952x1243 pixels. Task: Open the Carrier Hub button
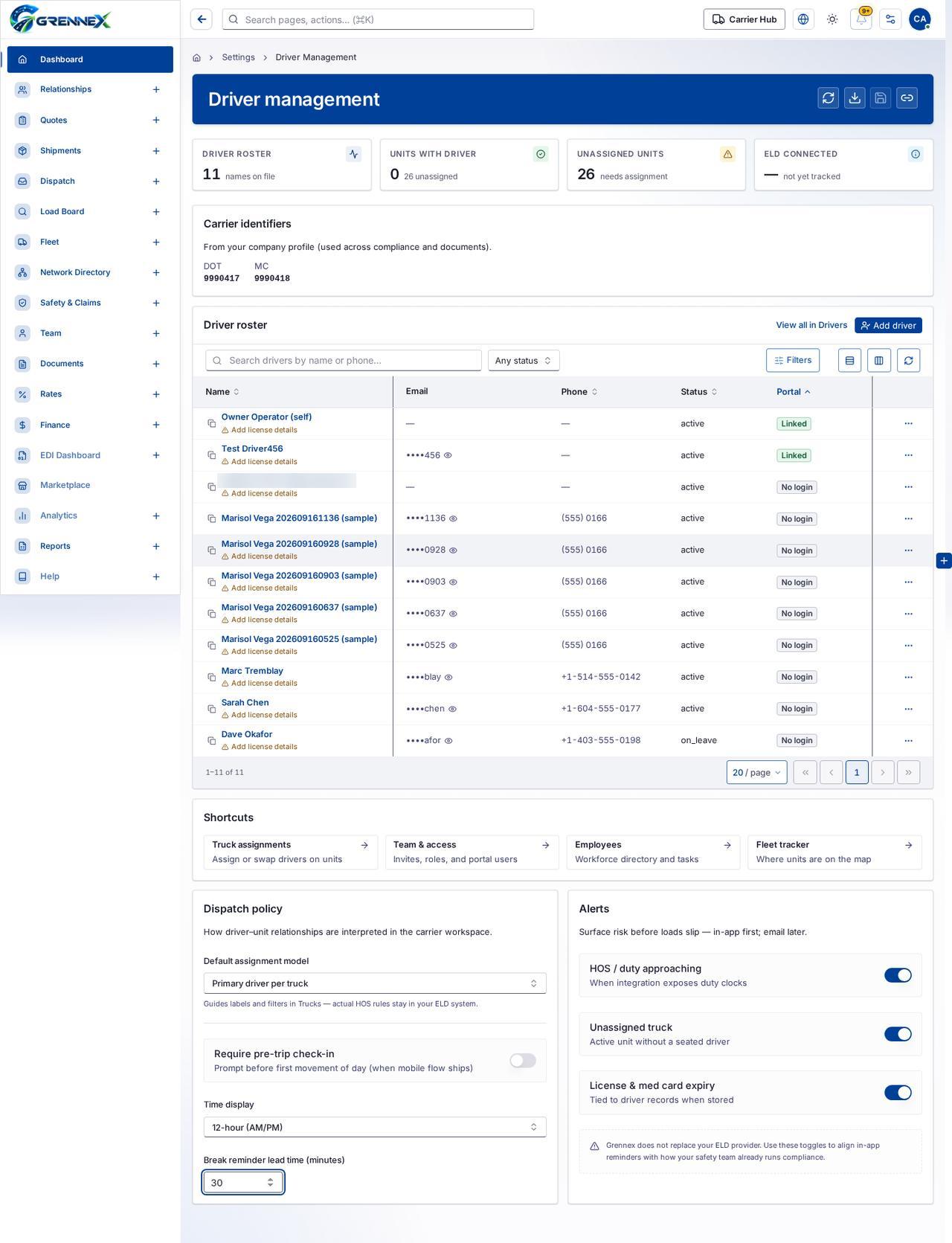click(744, 19)
